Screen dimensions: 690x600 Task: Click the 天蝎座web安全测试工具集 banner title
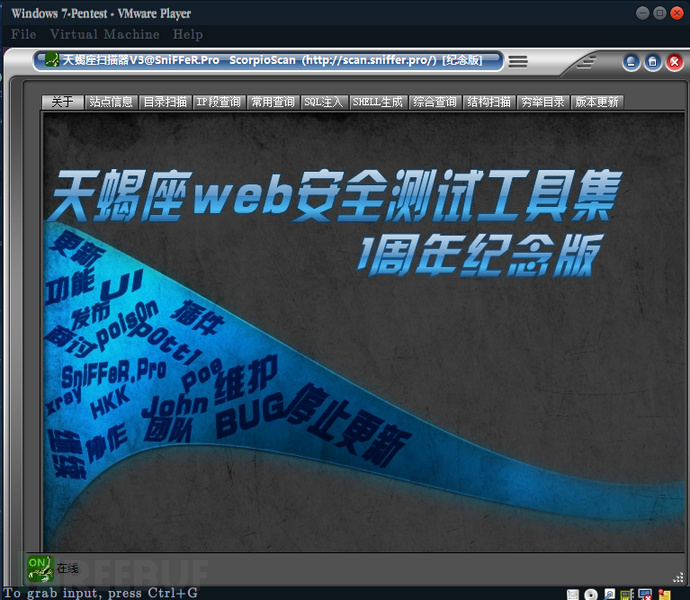pyautogui.click(x=334, y=196)
